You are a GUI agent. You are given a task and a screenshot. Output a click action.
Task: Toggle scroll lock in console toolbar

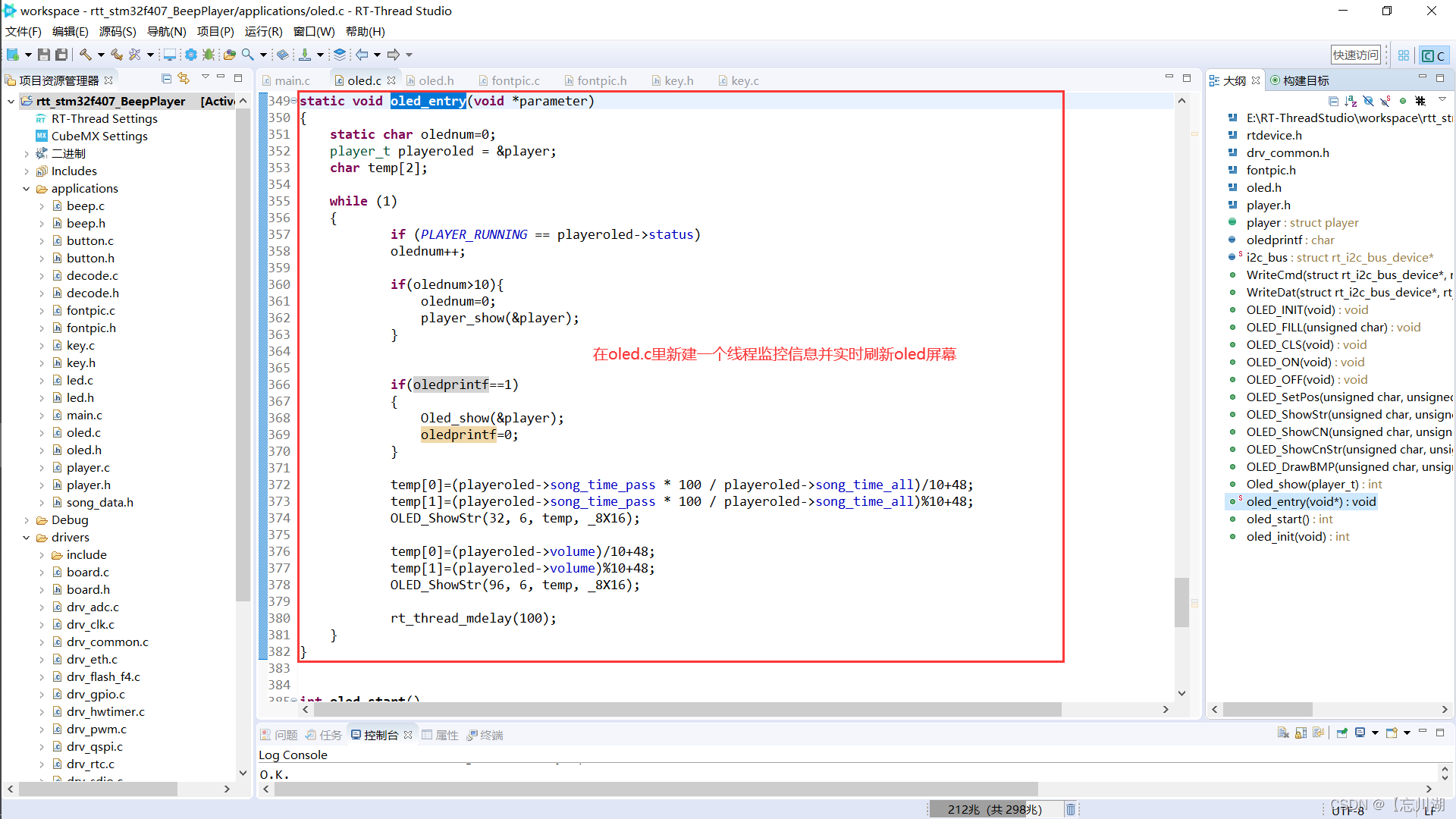(x=1301, y=733)
